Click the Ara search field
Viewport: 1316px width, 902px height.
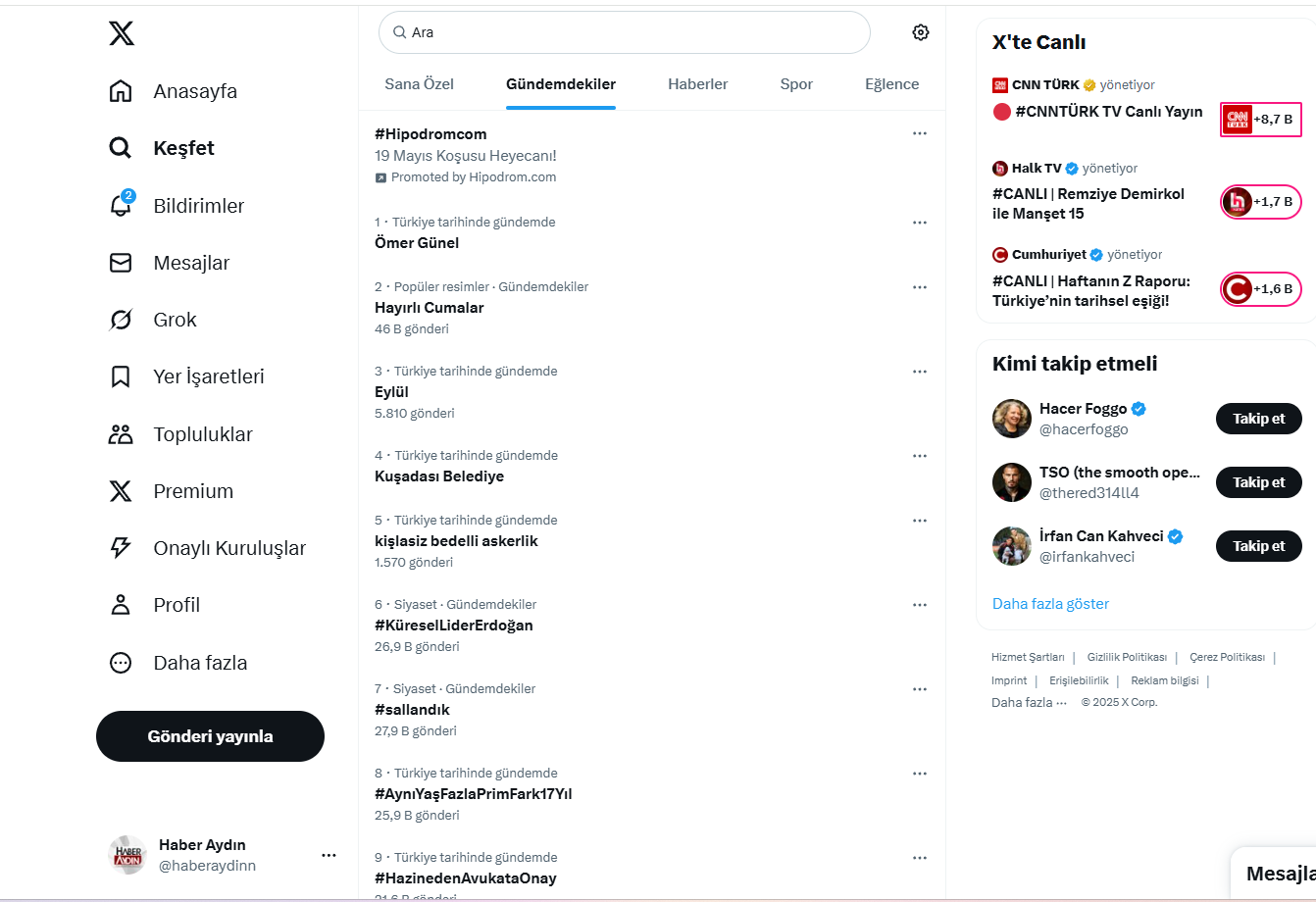[628, 32]
